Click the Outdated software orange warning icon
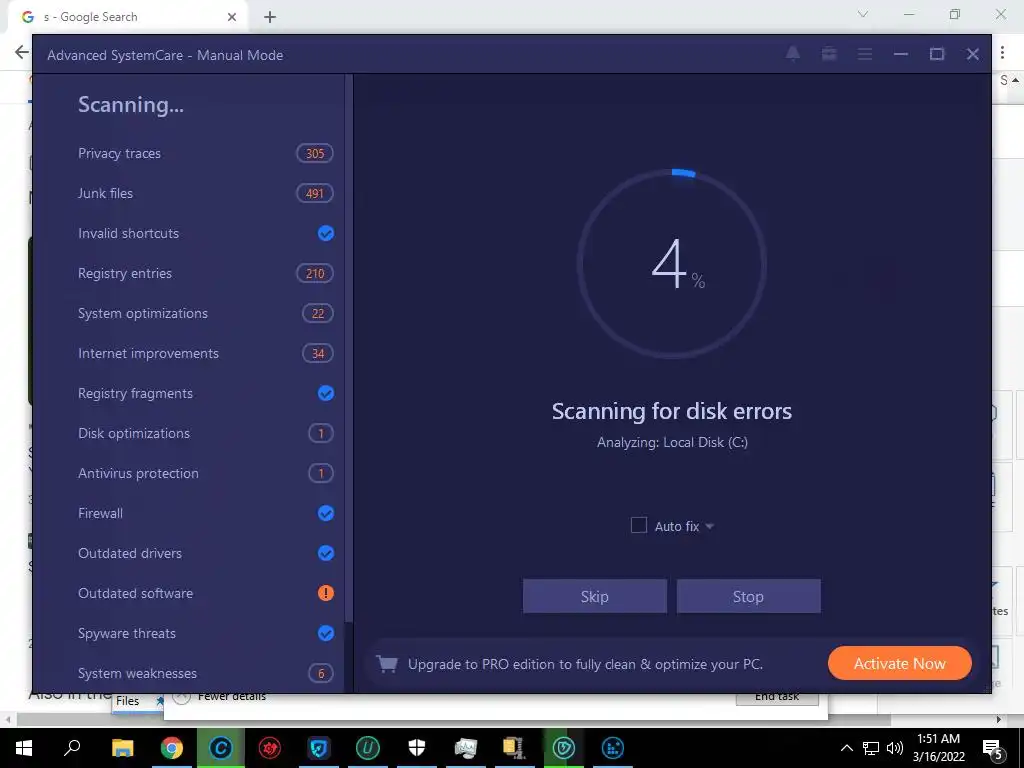The image size is (1024, 768). point(325,593)
